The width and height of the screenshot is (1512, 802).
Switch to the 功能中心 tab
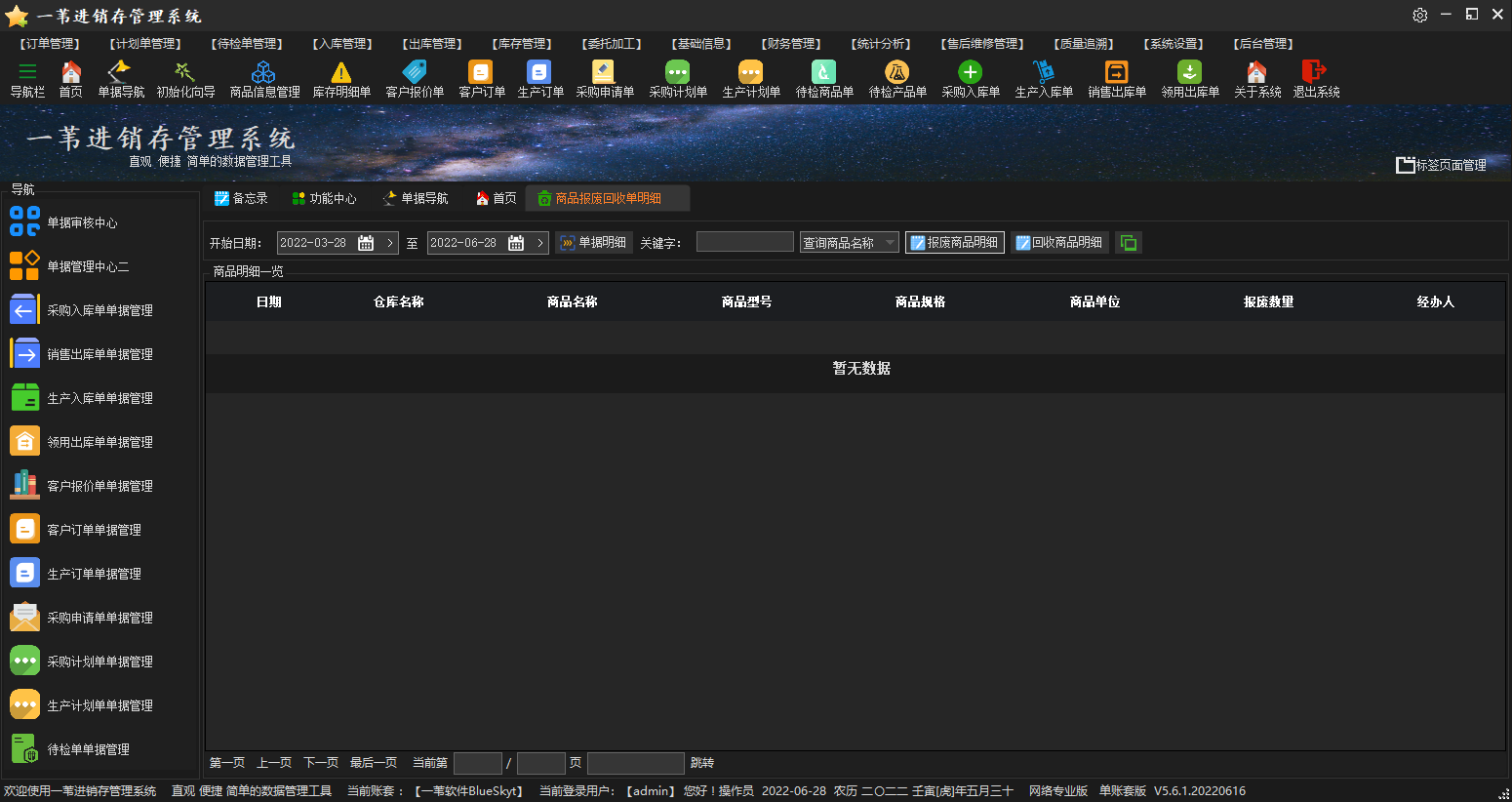click(x=324, y=198)
